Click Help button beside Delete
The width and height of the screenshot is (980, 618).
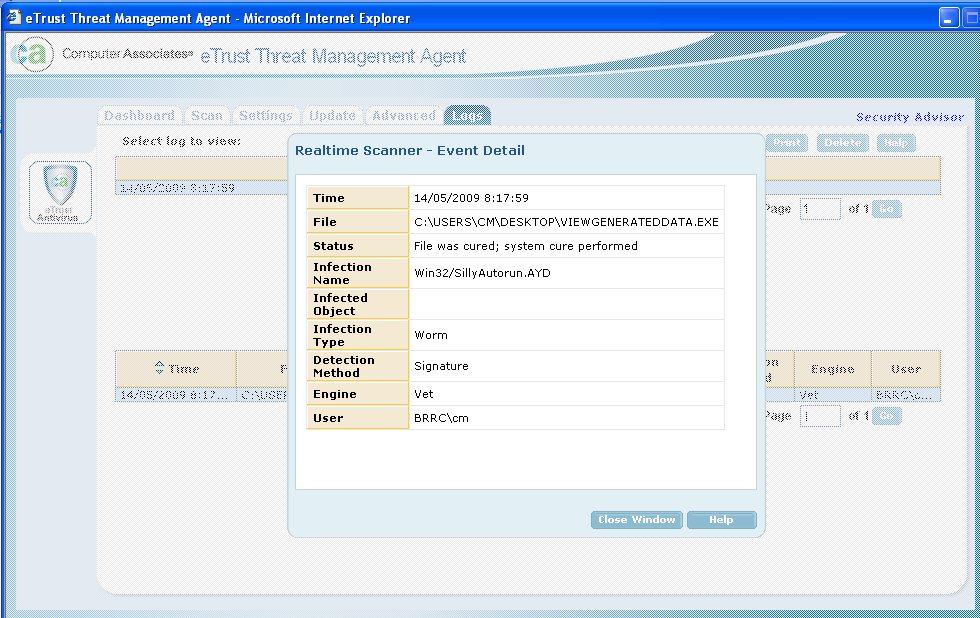coord(896,143)
